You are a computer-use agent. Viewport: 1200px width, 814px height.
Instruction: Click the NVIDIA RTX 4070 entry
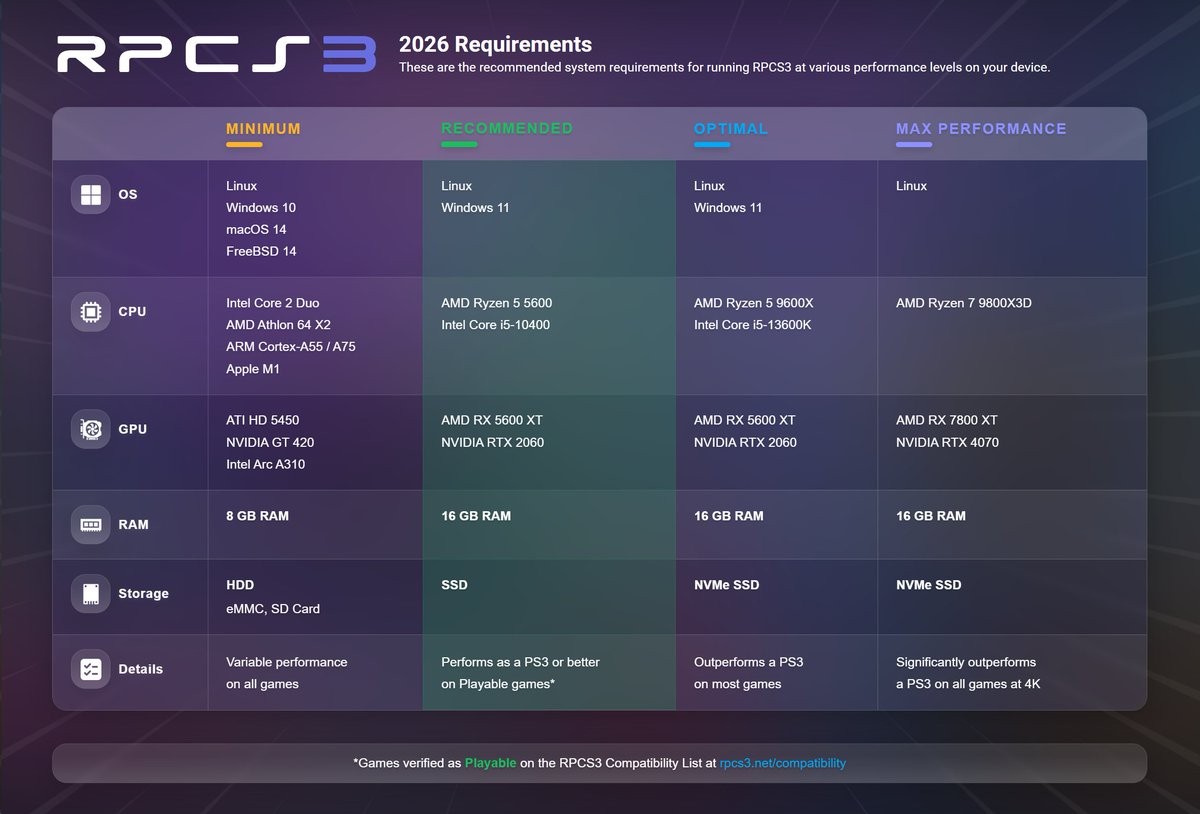click(947, 442)
